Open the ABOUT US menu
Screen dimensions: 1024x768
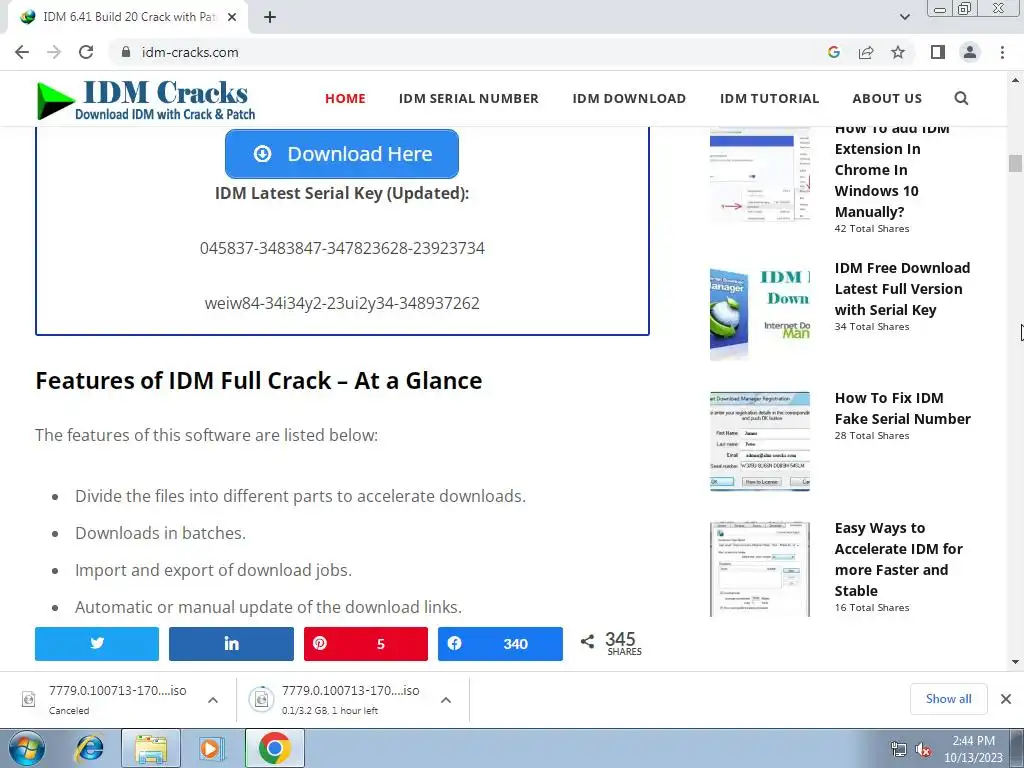(887, 99)
